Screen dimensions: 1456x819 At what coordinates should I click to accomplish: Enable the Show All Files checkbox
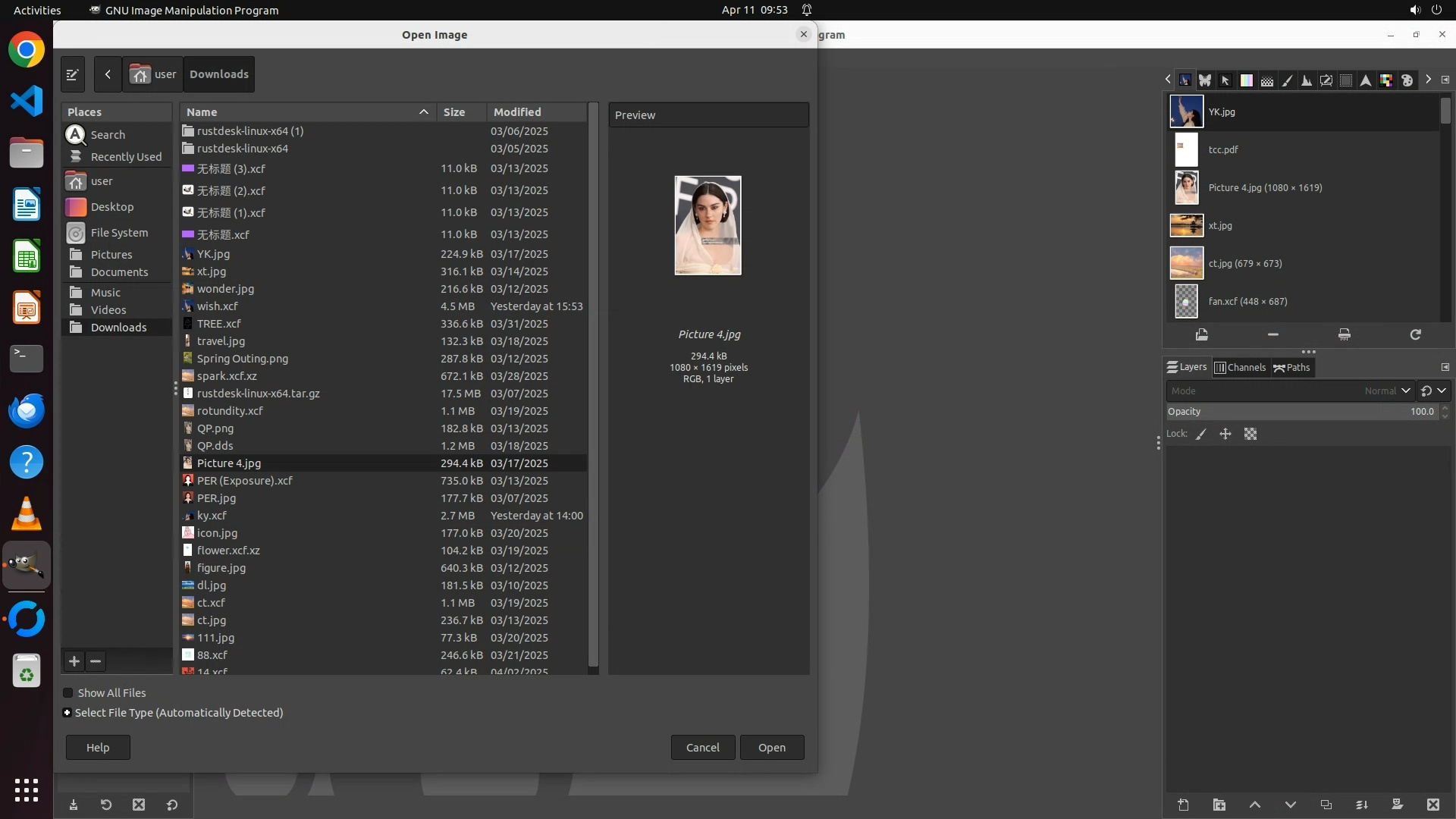point(68,693)
